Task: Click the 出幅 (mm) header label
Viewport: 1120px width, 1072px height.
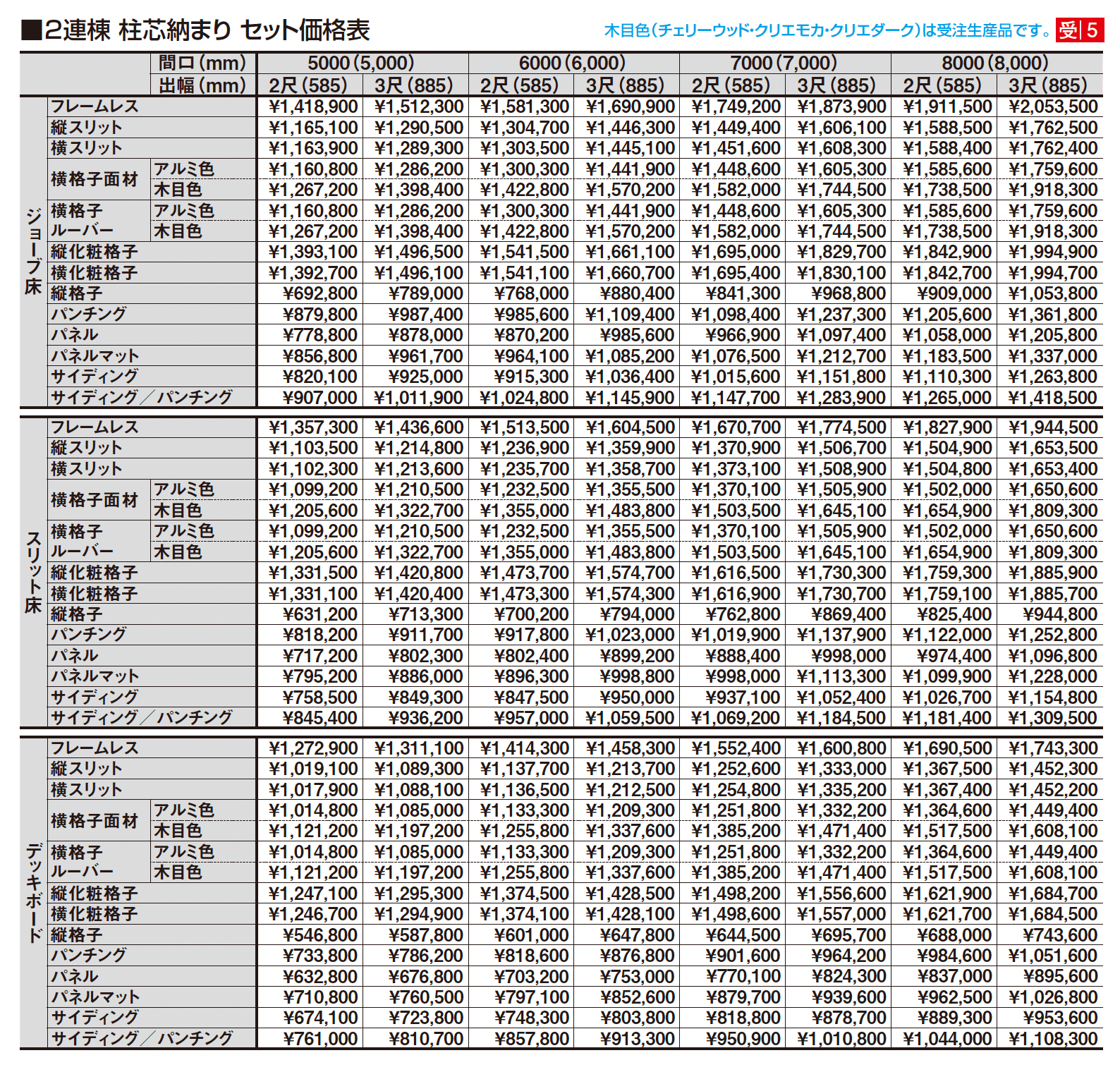Action: click(x=202, y=85)
